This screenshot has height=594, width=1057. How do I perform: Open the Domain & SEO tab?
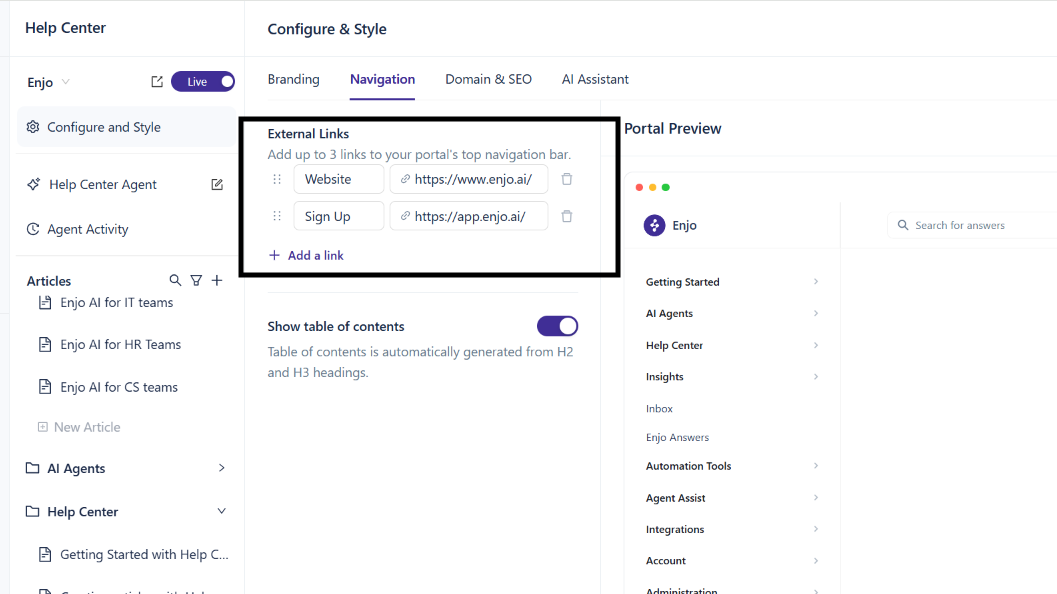pos(488,80)
